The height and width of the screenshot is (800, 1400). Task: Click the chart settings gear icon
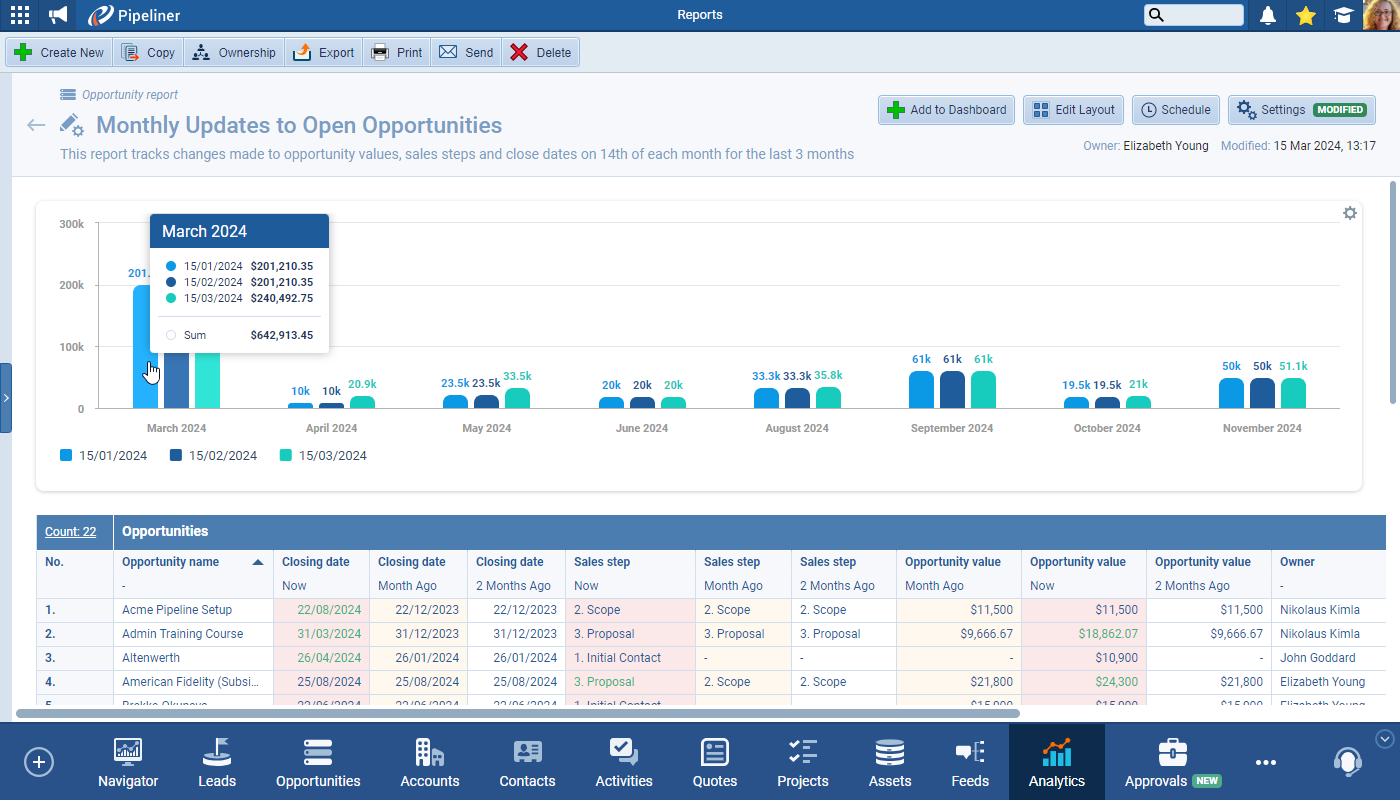1350,213
